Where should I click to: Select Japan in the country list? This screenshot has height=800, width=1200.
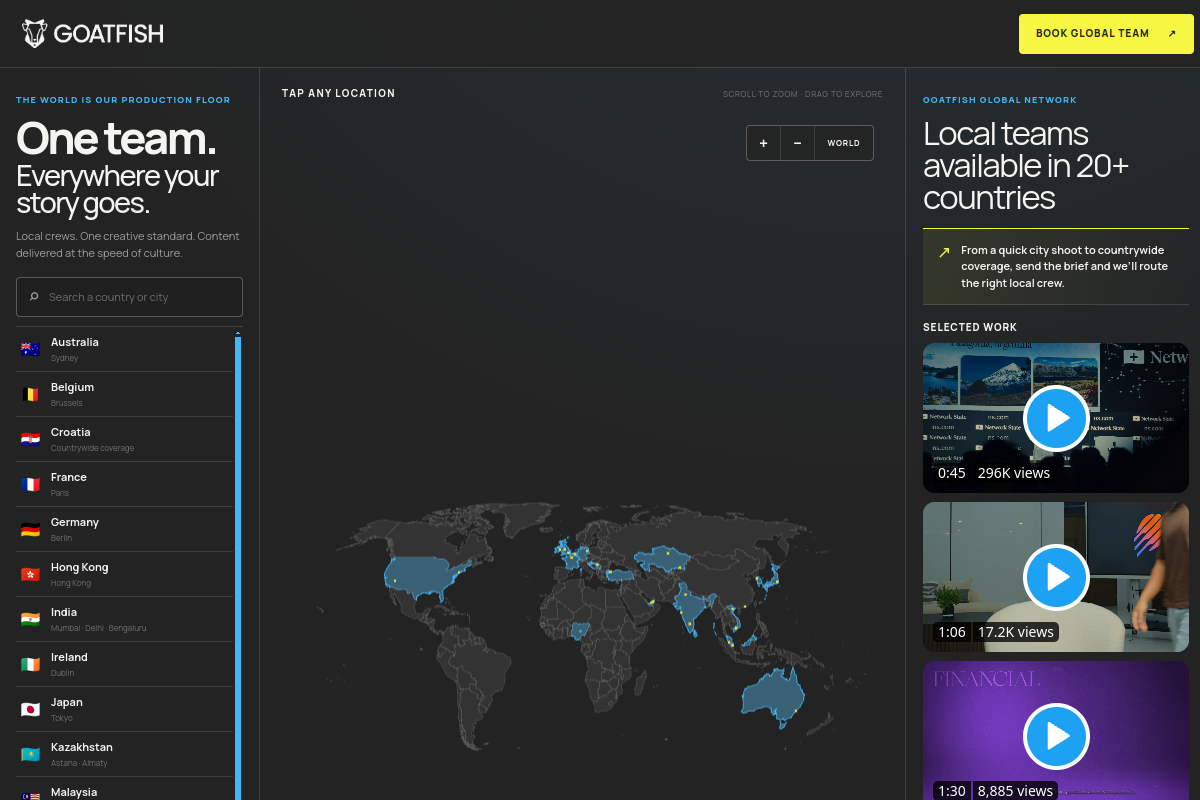tap(124, 709)
